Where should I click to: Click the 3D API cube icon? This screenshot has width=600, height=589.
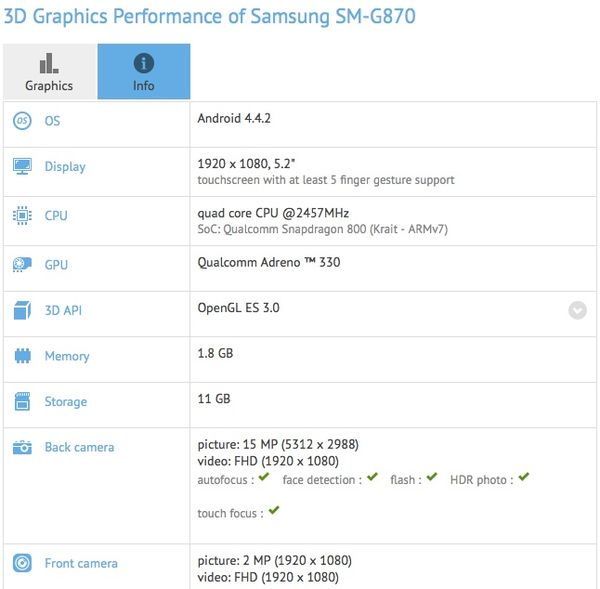point(22,310)
